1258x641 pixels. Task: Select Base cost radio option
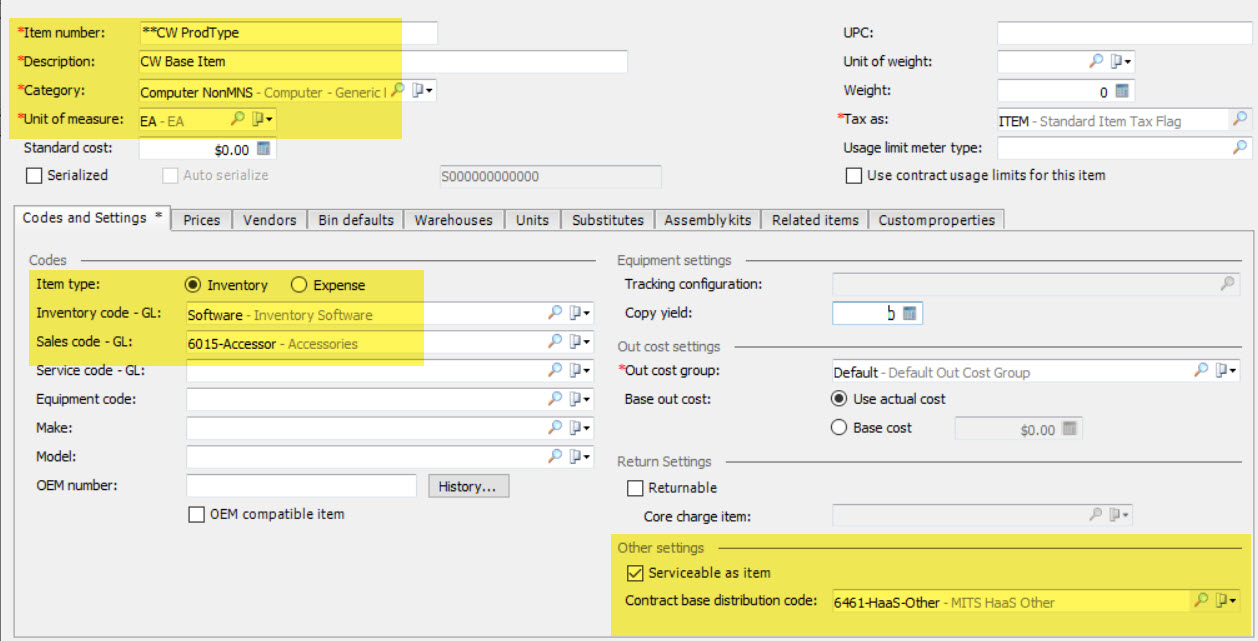[x=840, y=428]
